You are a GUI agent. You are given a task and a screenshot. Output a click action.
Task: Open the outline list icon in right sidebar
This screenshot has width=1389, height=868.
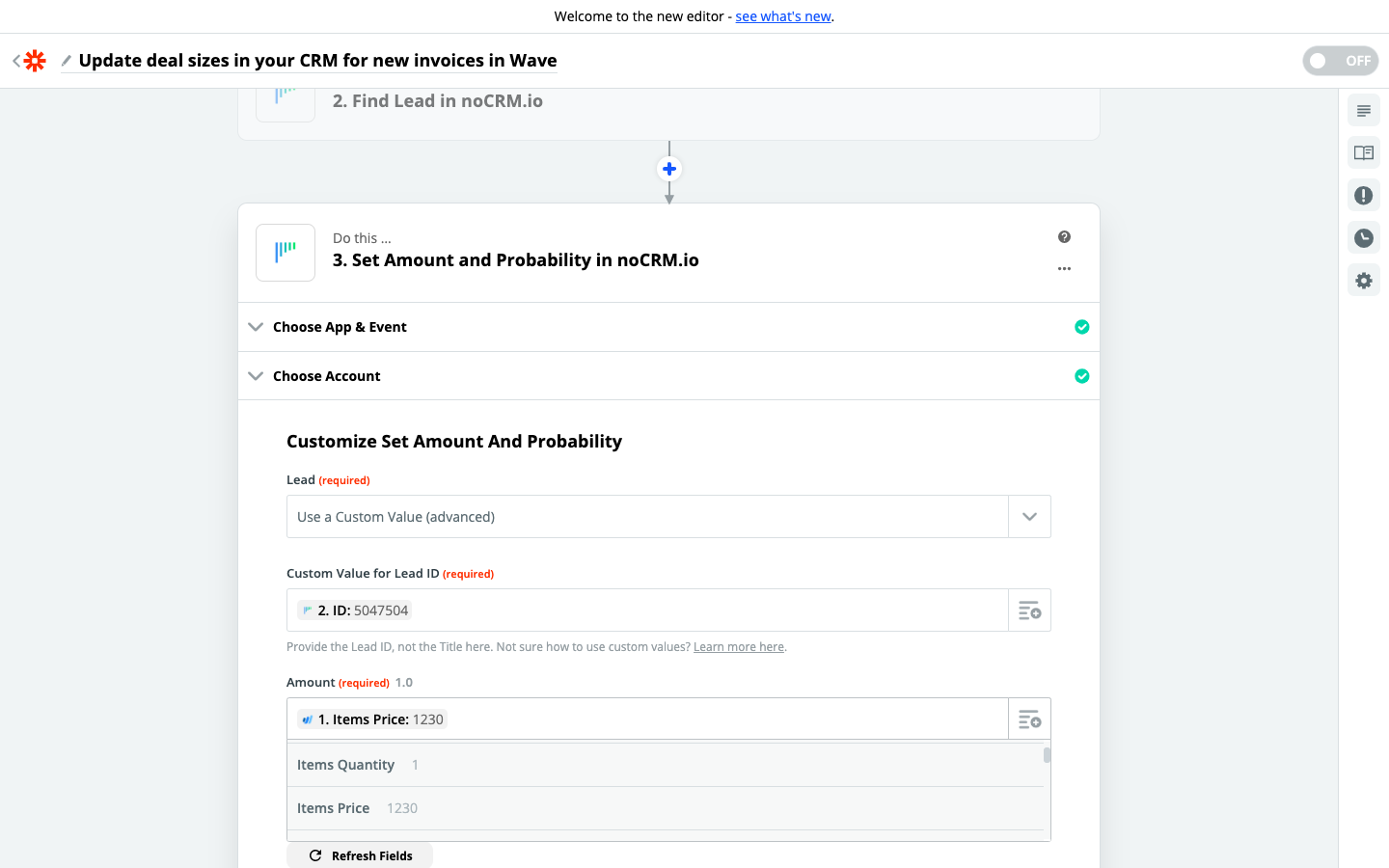(x=1363, y=111)
